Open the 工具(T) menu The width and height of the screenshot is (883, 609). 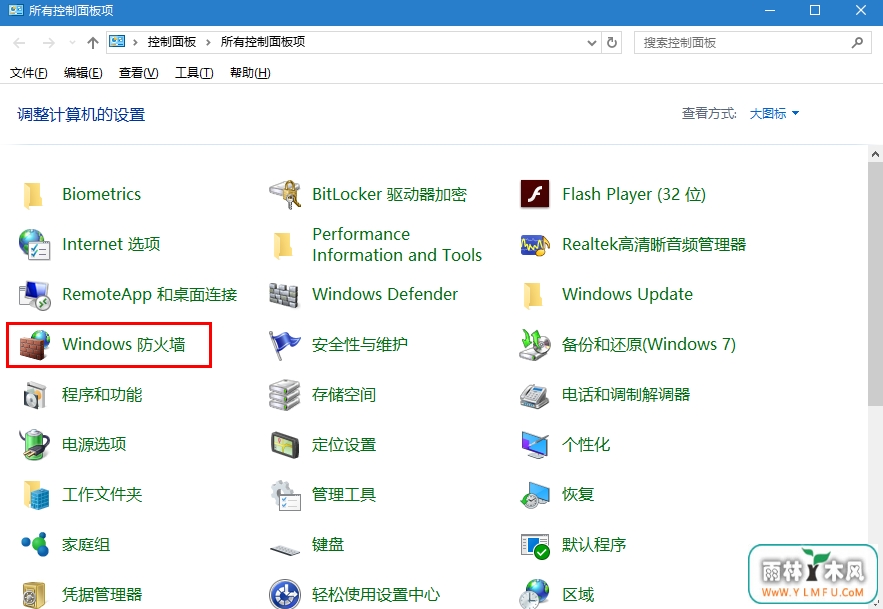194,73
